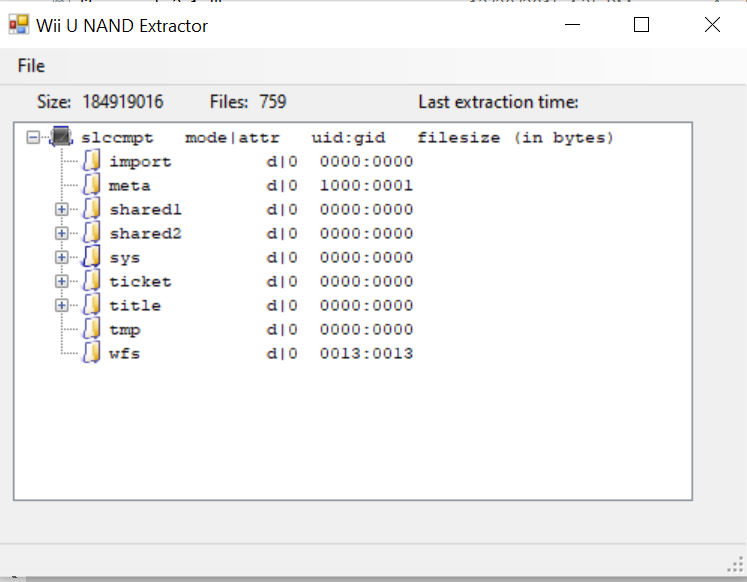
Task: Select the slccmpt root header row
Action: (347, 138)
